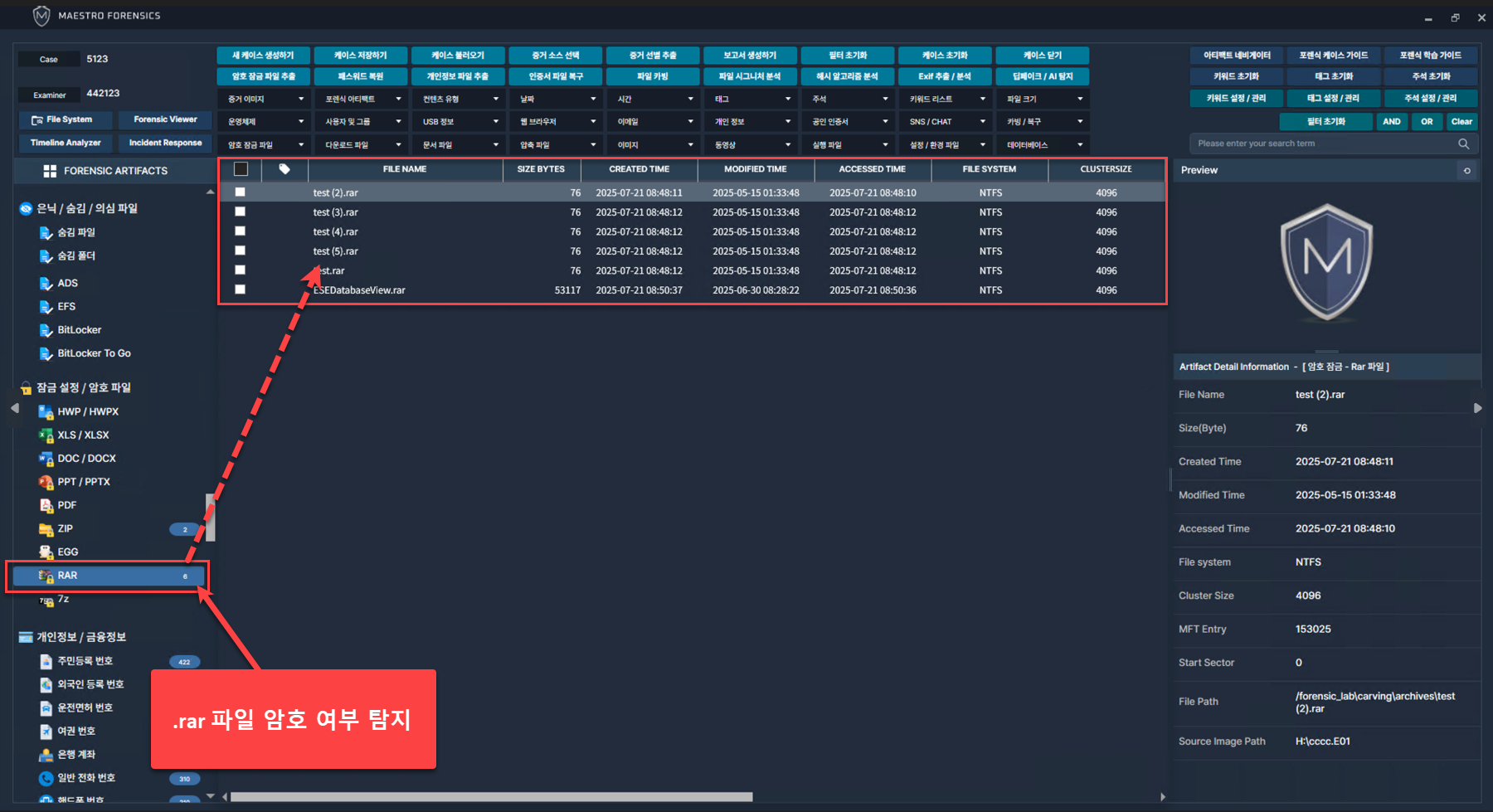Open the Forensic Viewer tab

point(165,119)
